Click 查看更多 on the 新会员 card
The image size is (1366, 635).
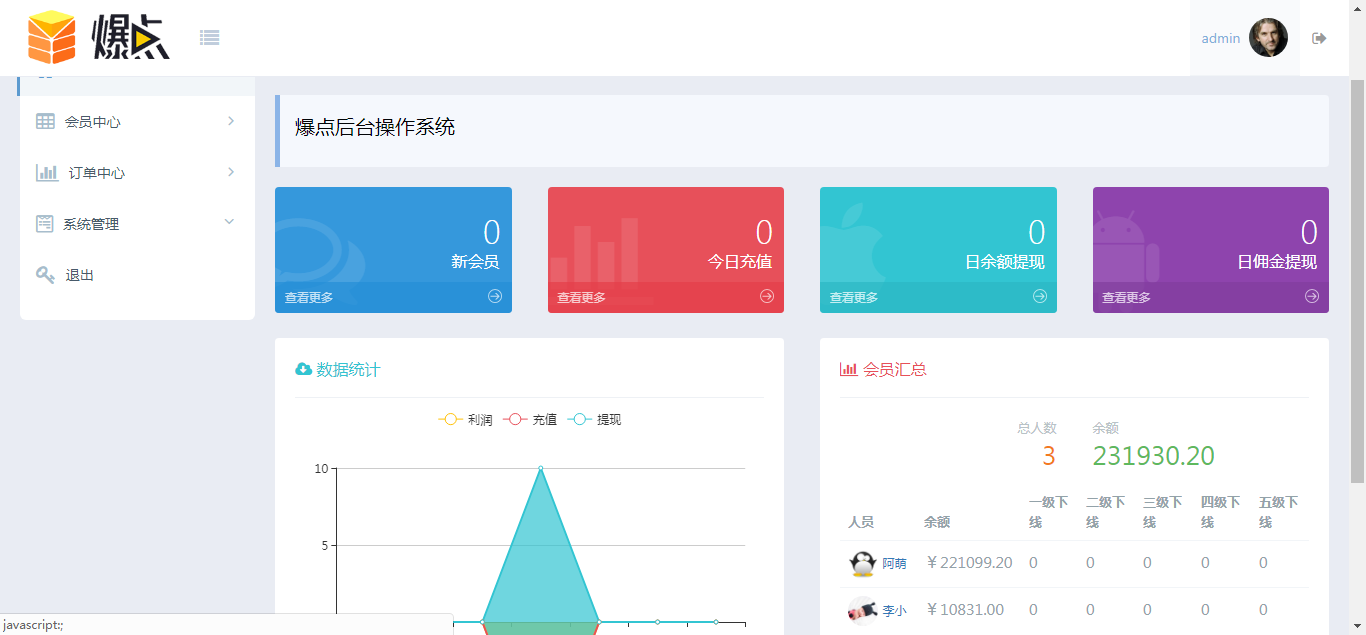(x=309, y=297)
